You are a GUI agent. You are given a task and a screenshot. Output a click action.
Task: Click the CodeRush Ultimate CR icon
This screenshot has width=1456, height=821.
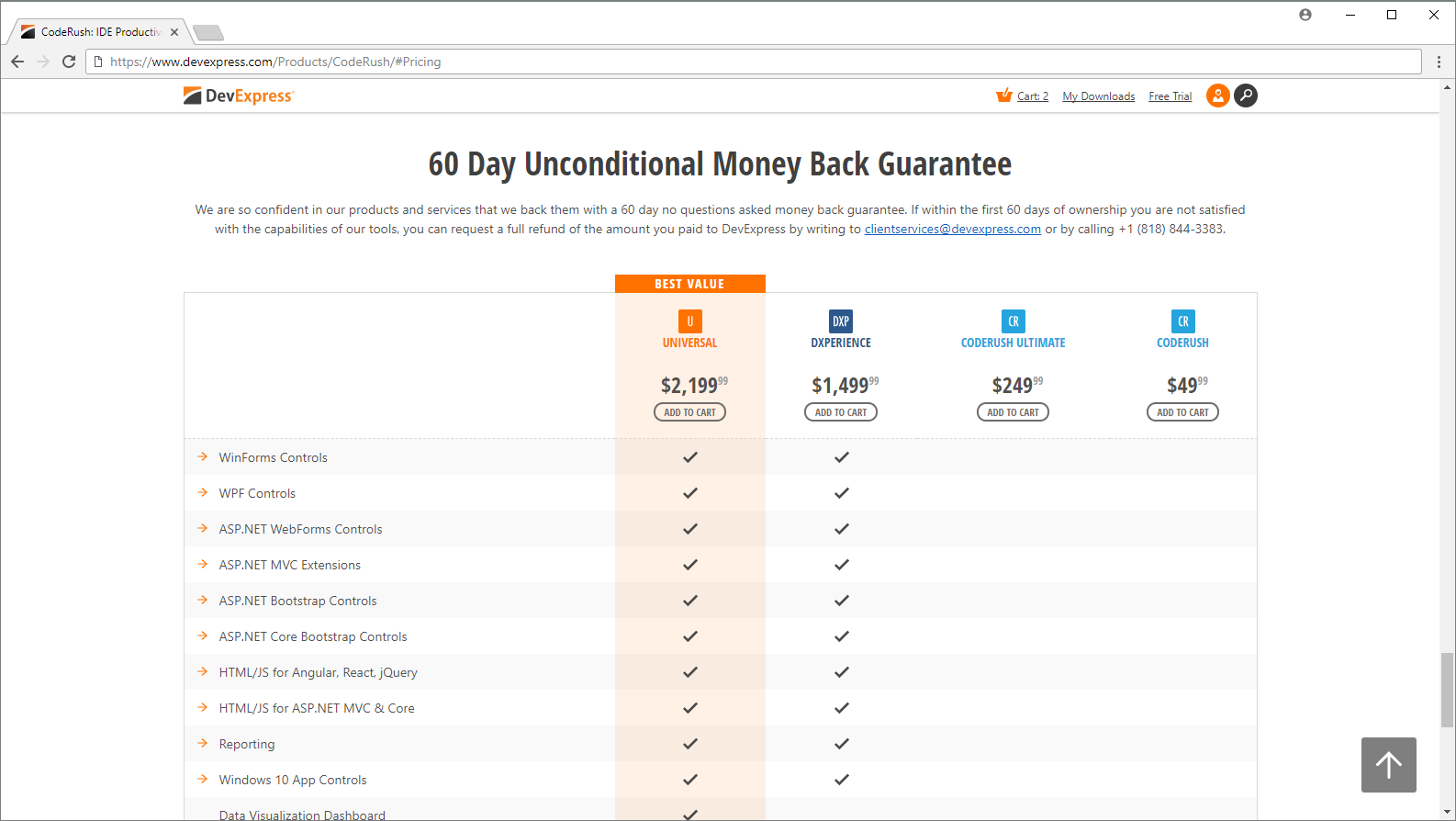click(x=1013, y=321)
